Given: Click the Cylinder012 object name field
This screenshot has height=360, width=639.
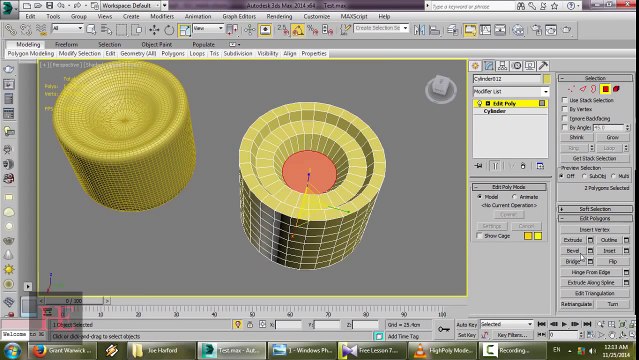Looking at the screenshot, I should pos(507,79).
